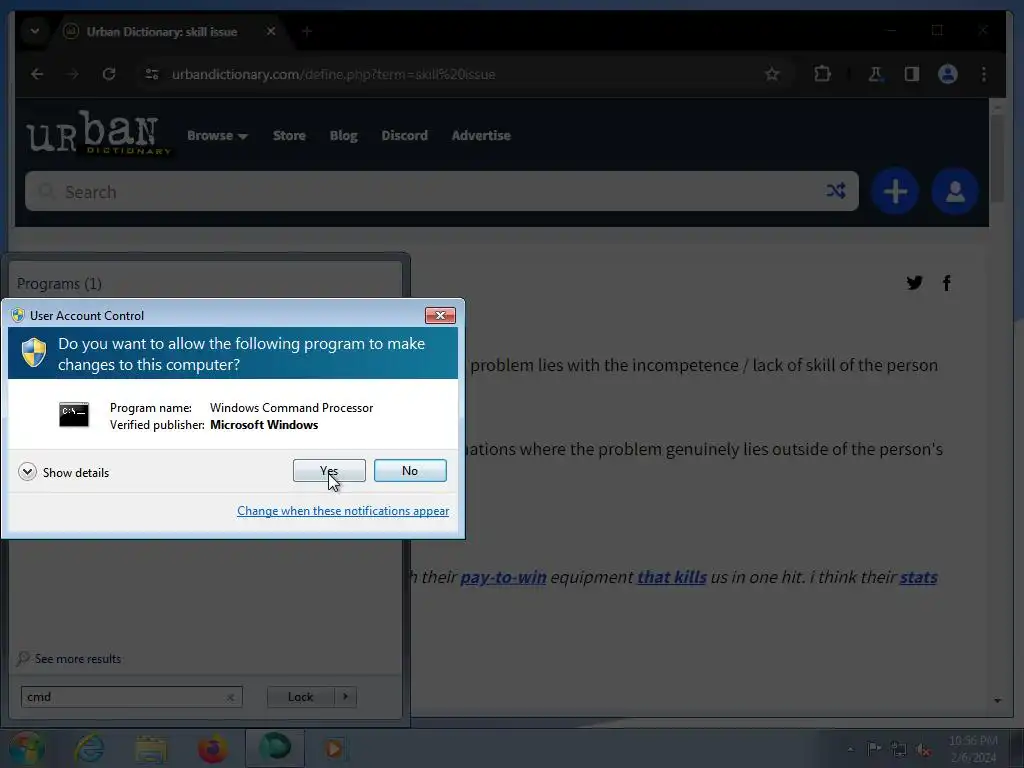This screenshot has height=768, width=1024.
Task: Click the taskbar clock and date
Action: (973, 749)
